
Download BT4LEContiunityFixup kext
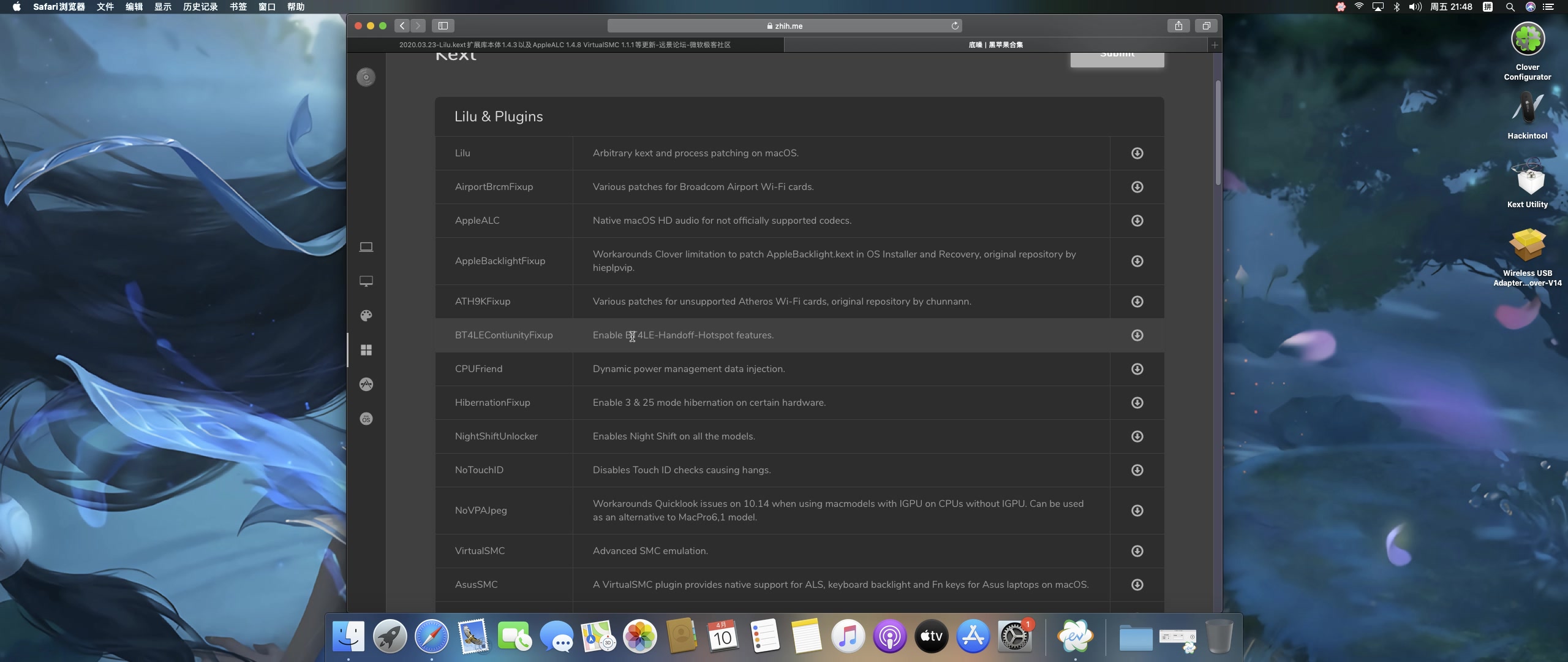pos(1137,335)
